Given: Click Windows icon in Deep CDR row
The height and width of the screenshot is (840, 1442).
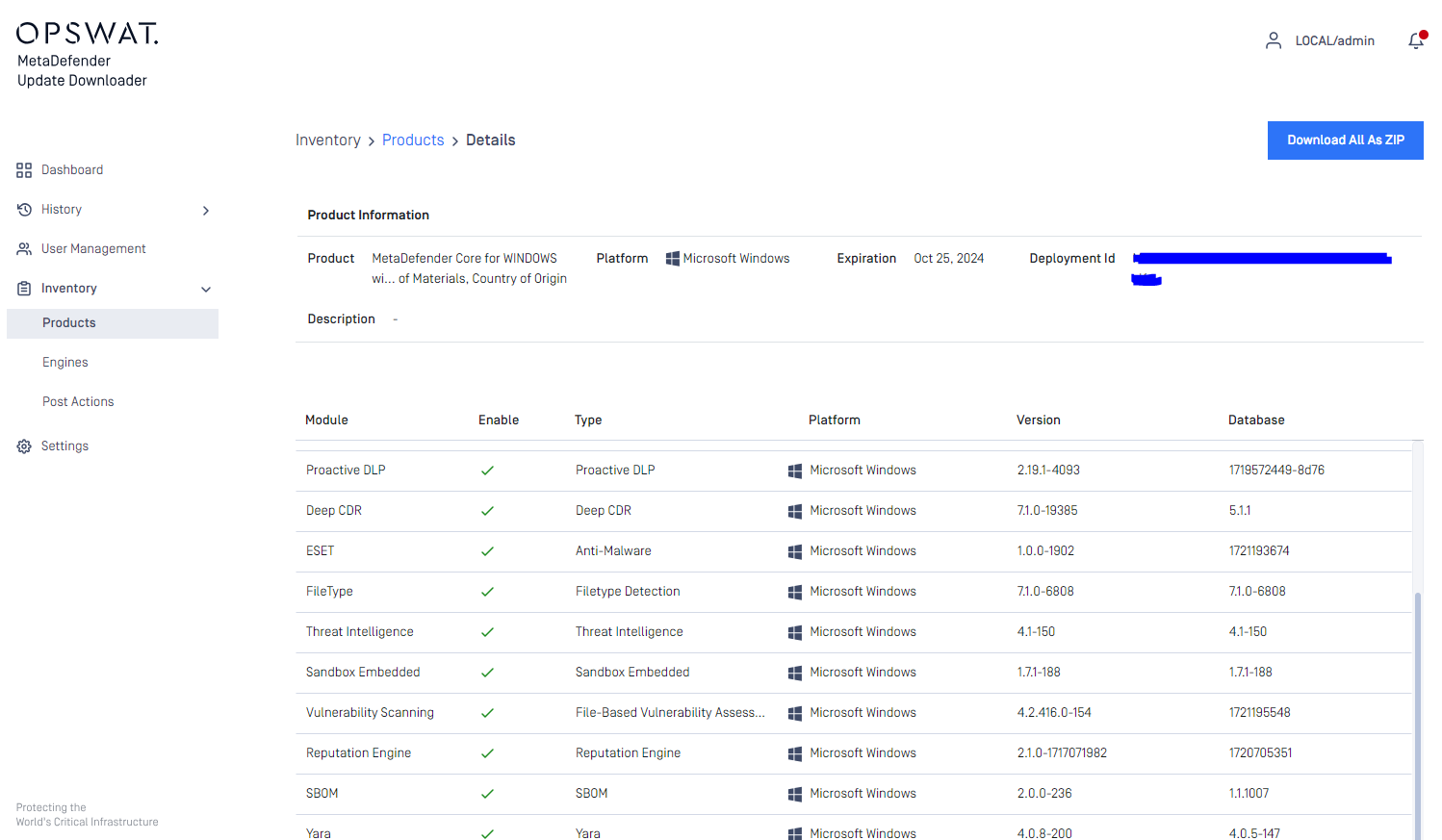Looking at the screenshot, I should [795, 511].
